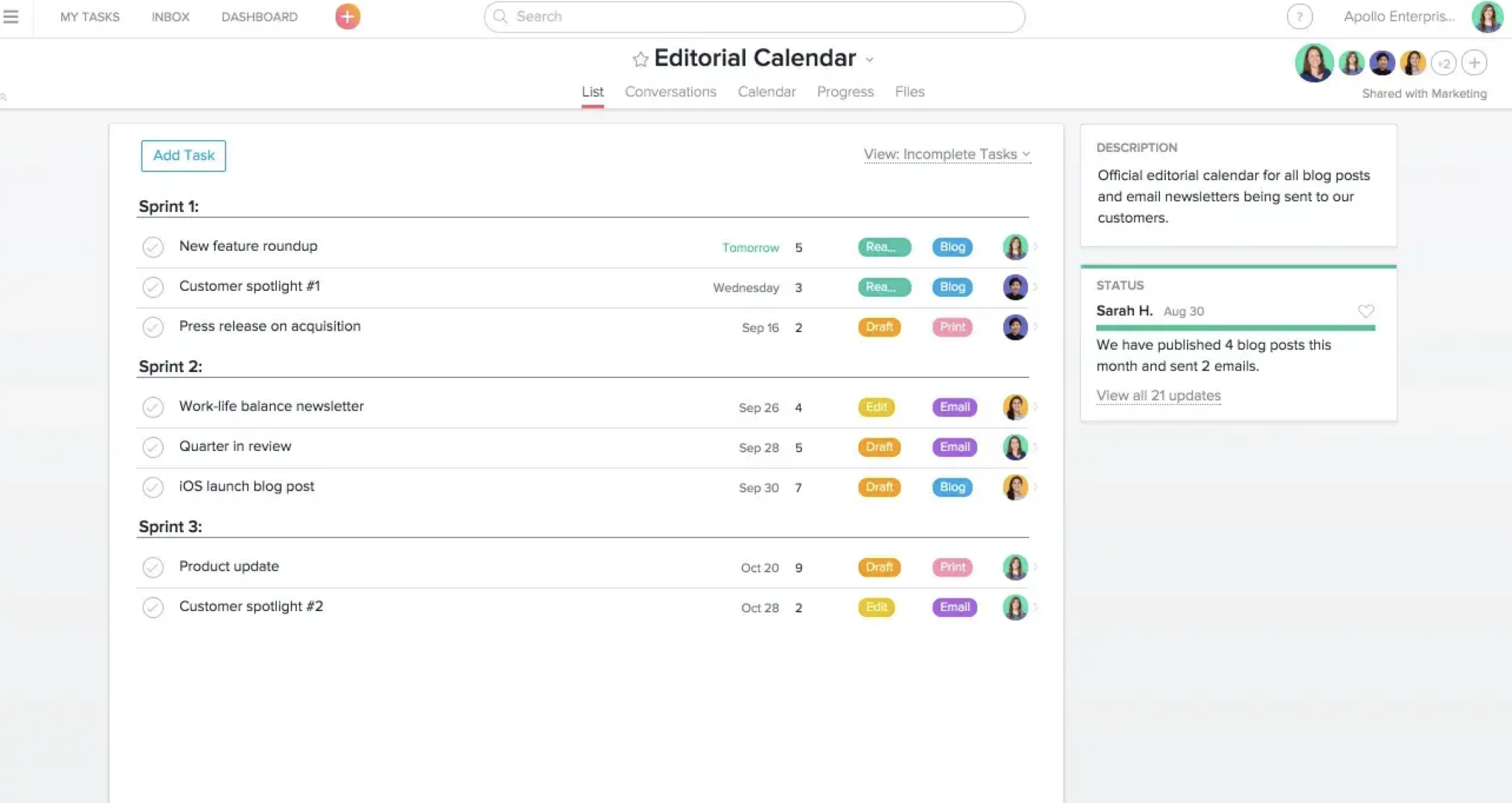Complete the 'Quarter in review' task
1512x803 pixels.
[153, 447]
